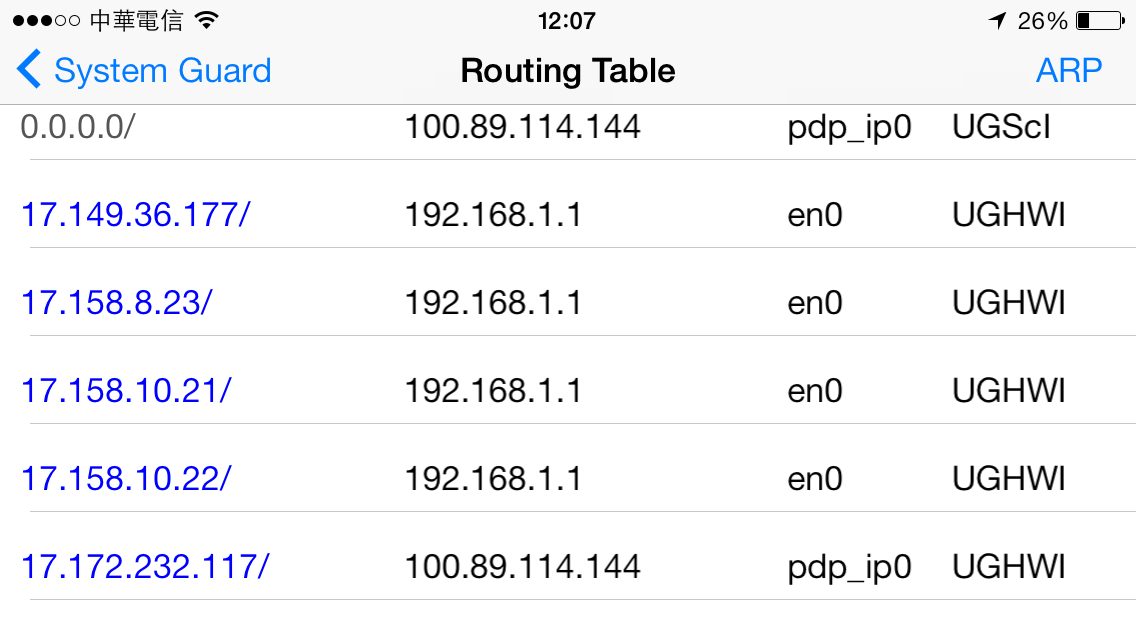The image size is (1136, 640).
Task: Tap the cellular signal strength dots
Action: click(46, 20)
